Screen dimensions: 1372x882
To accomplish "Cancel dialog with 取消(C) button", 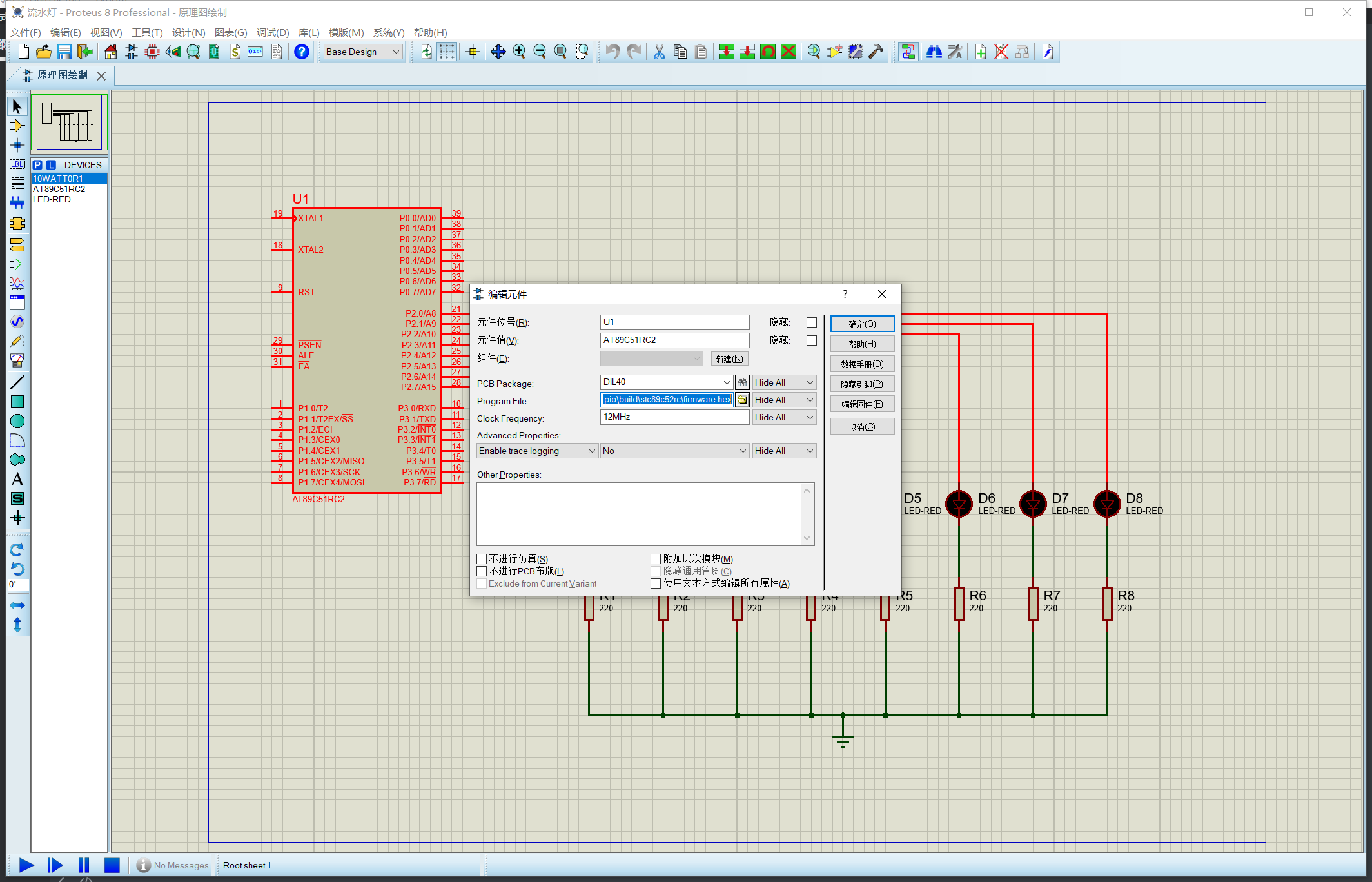I will [862, 426].
